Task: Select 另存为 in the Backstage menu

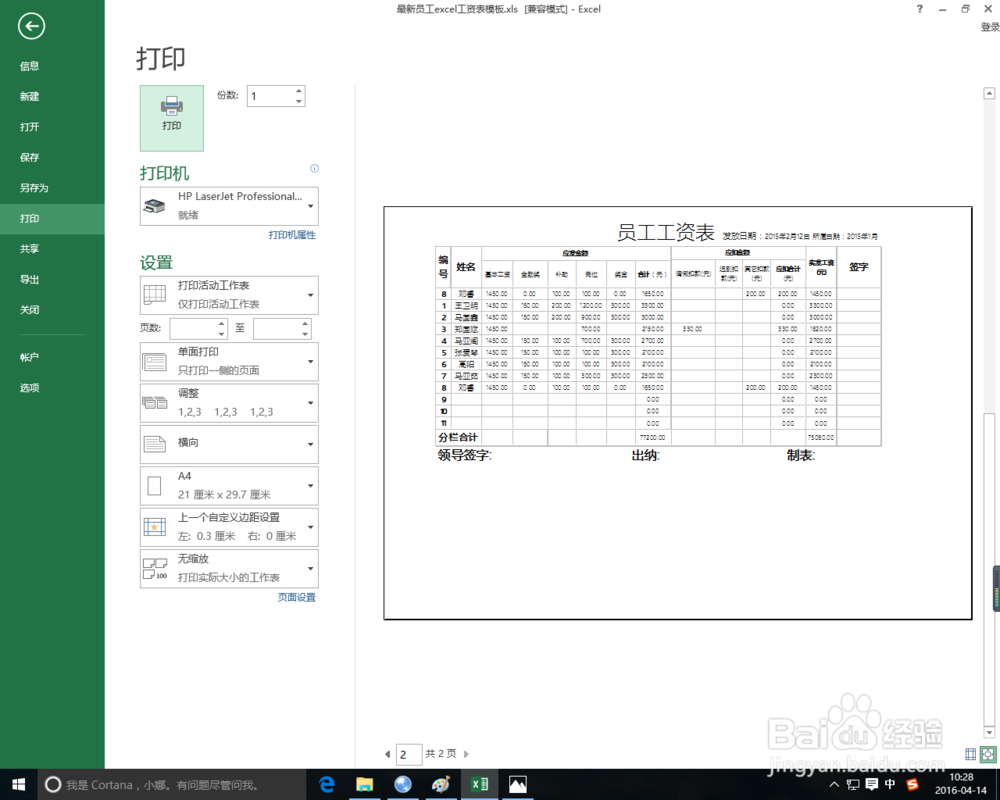Action: [x=52, y=188]
